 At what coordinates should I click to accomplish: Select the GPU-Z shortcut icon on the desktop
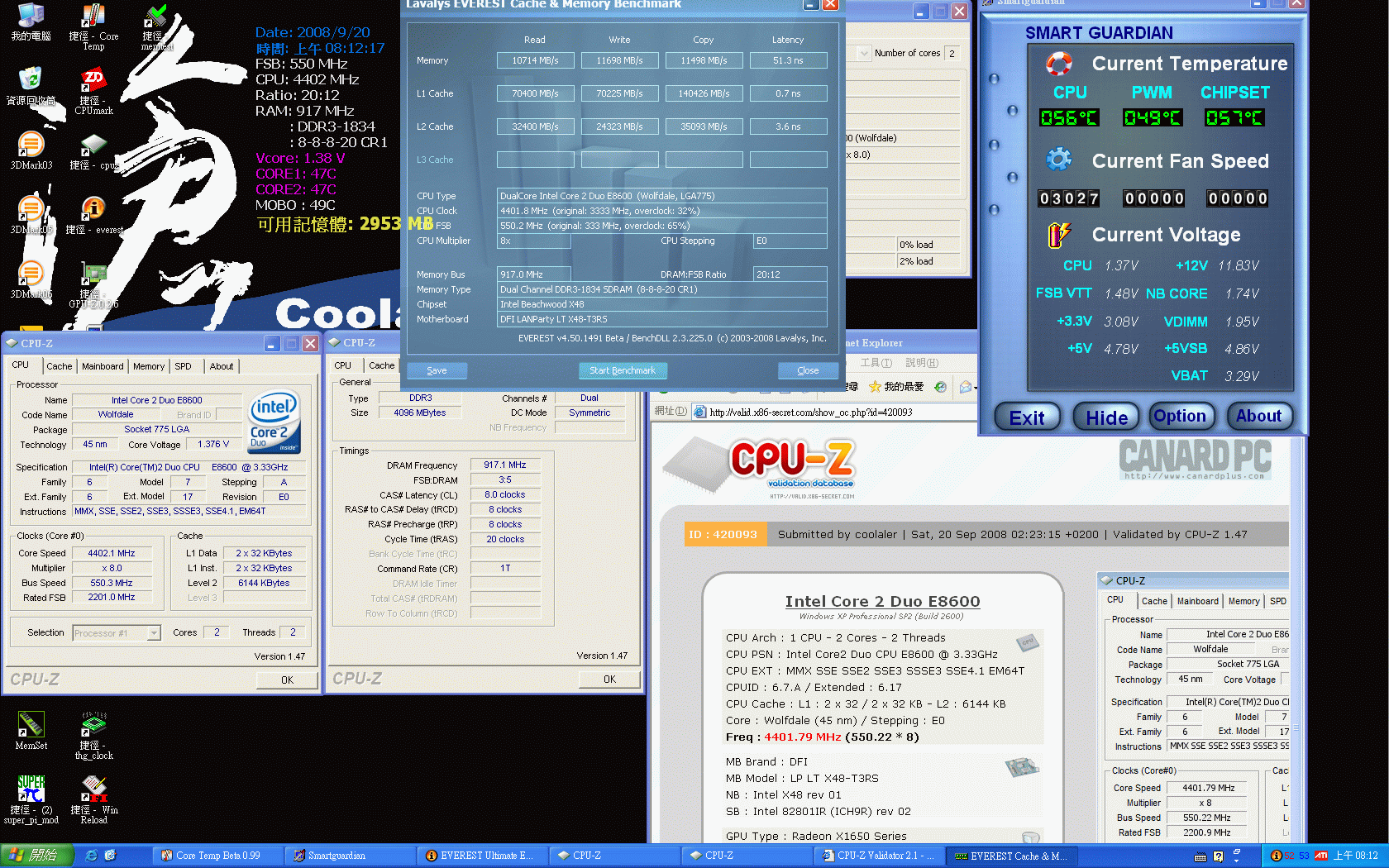(93, 285)
